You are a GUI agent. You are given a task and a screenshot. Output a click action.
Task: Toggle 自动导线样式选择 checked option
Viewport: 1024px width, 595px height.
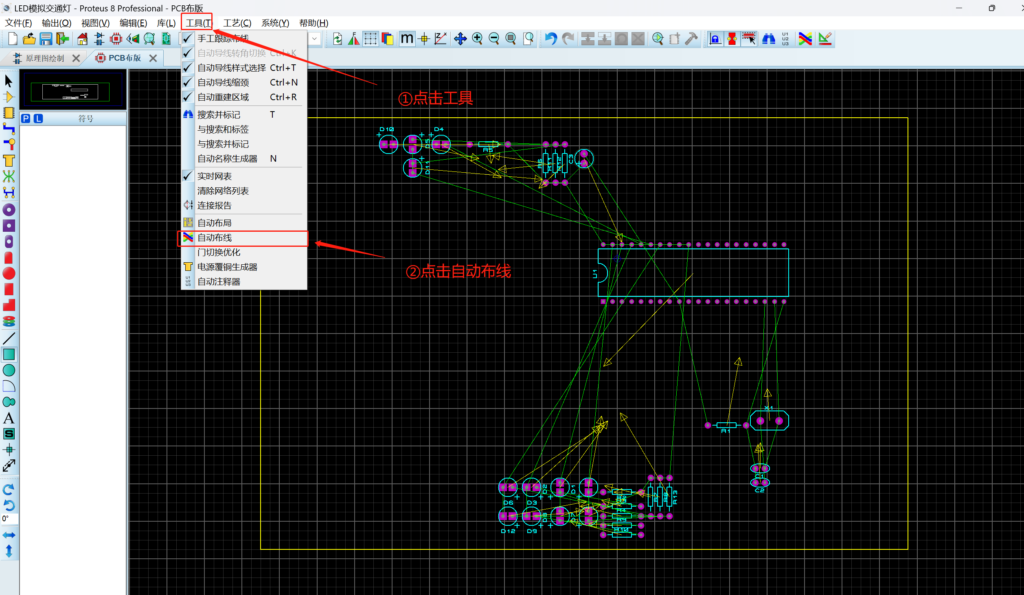pos(231,68)
